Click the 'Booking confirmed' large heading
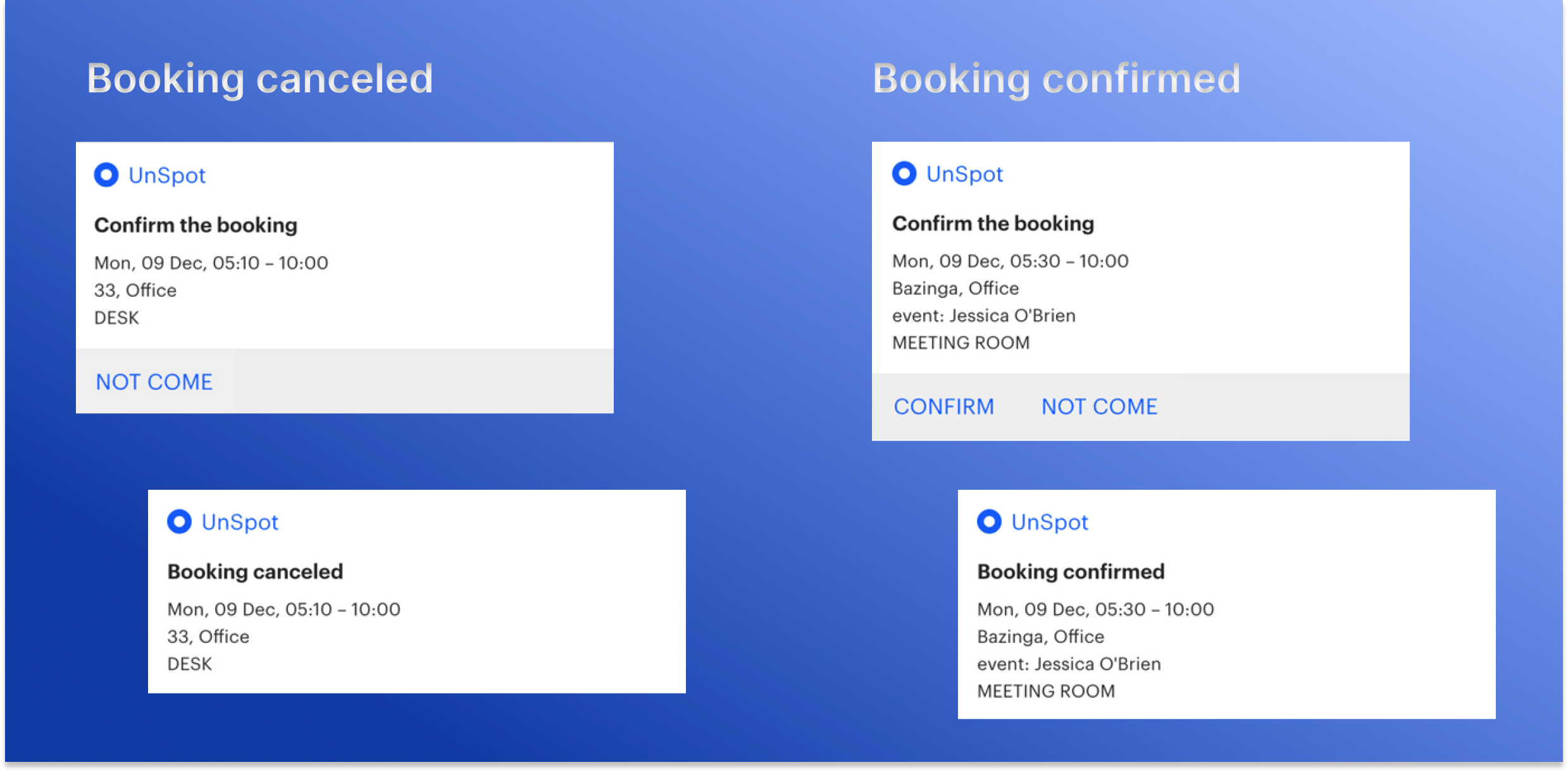This screenshot has width=1568, height=772. (x=1056, y=79)
